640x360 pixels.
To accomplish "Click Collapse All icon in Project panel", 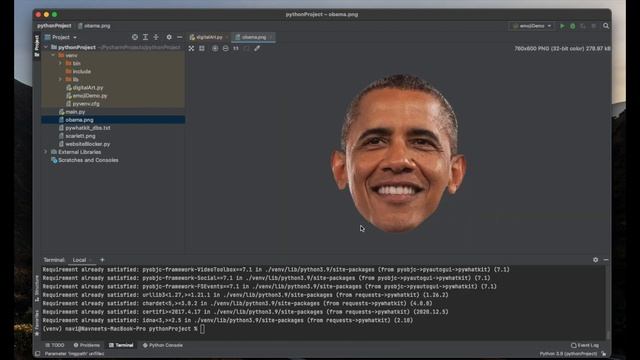I will (x=156, y=37).
